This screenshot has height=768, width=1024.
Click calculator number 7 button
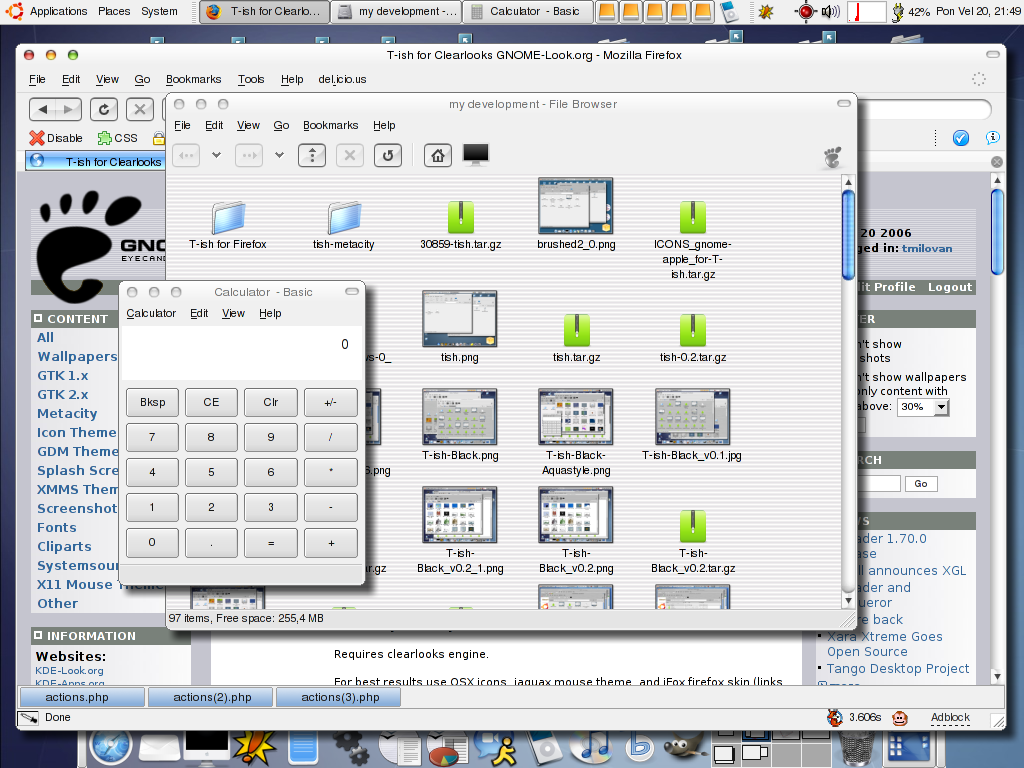[152, 437]
